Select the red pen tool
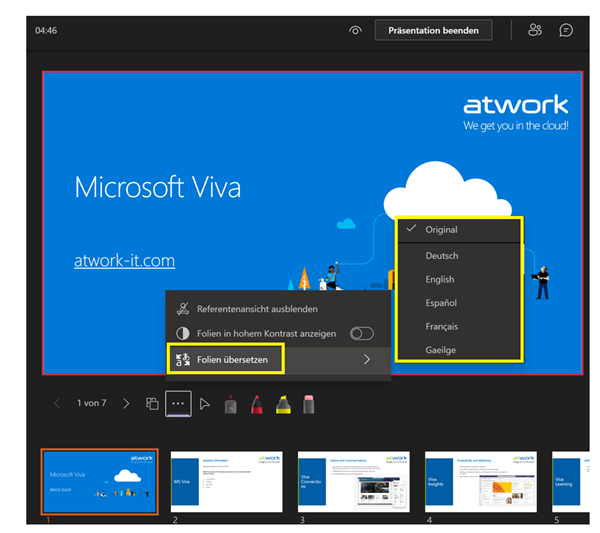Image resolution: width=600 pixels, height=533 pixels. point(257,404)
